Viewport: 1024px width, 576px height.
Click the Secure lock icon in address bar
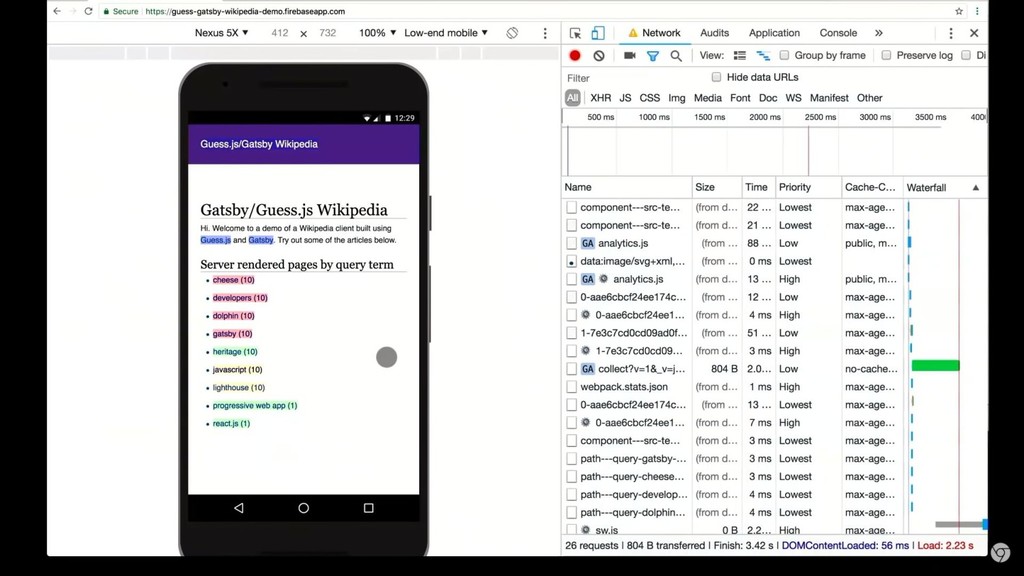tap(106, 11)
